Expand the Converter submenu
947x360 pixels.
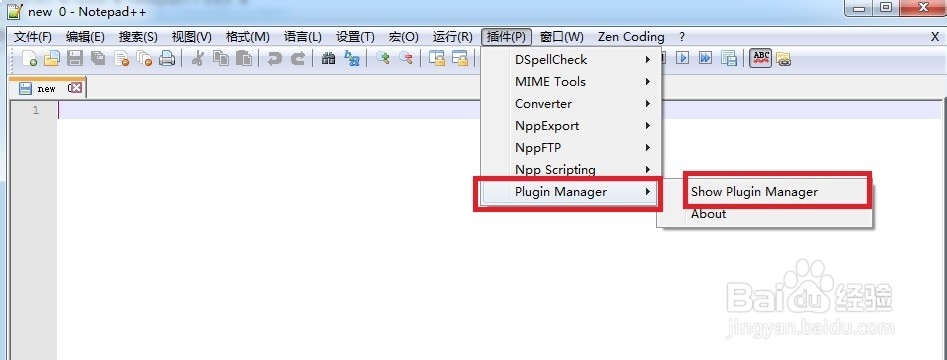coord(571,104)
